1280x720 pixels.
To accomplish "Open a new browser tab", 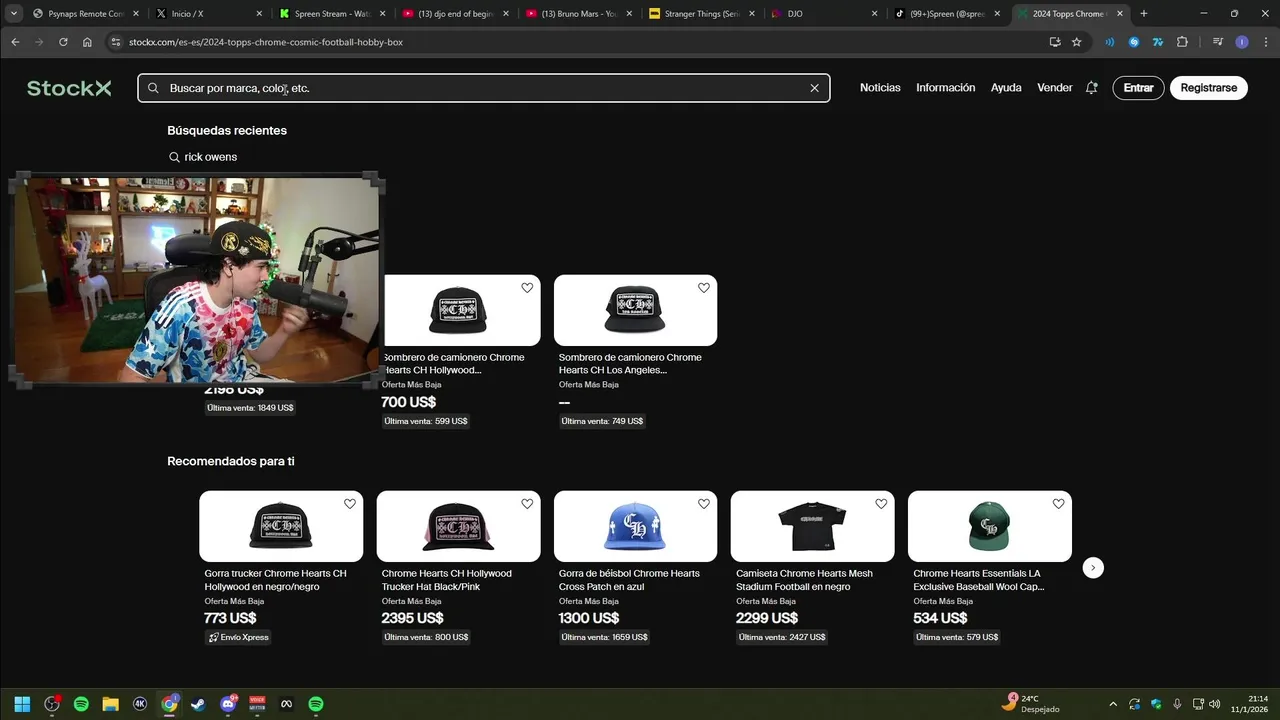I will click(1144, 14).
